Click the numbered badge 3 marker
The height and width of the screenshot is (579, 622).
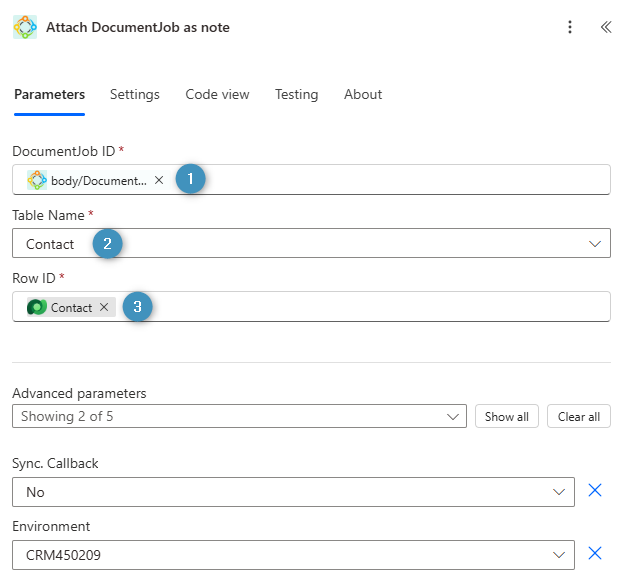pyautogui.click(x=138, y=307)
